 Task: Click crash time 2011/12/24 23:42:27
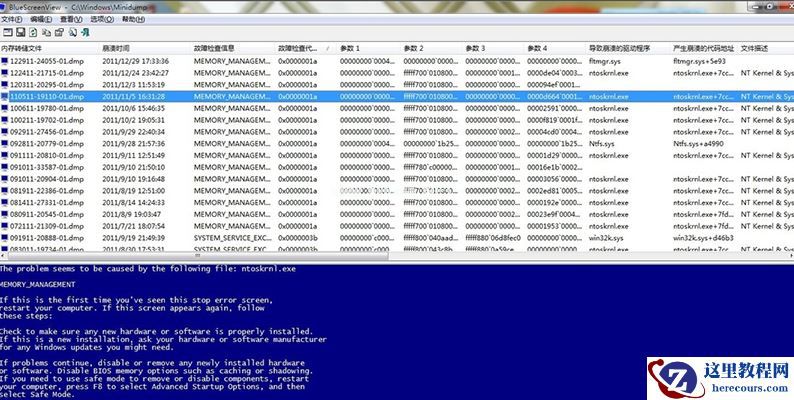(135, 73)
